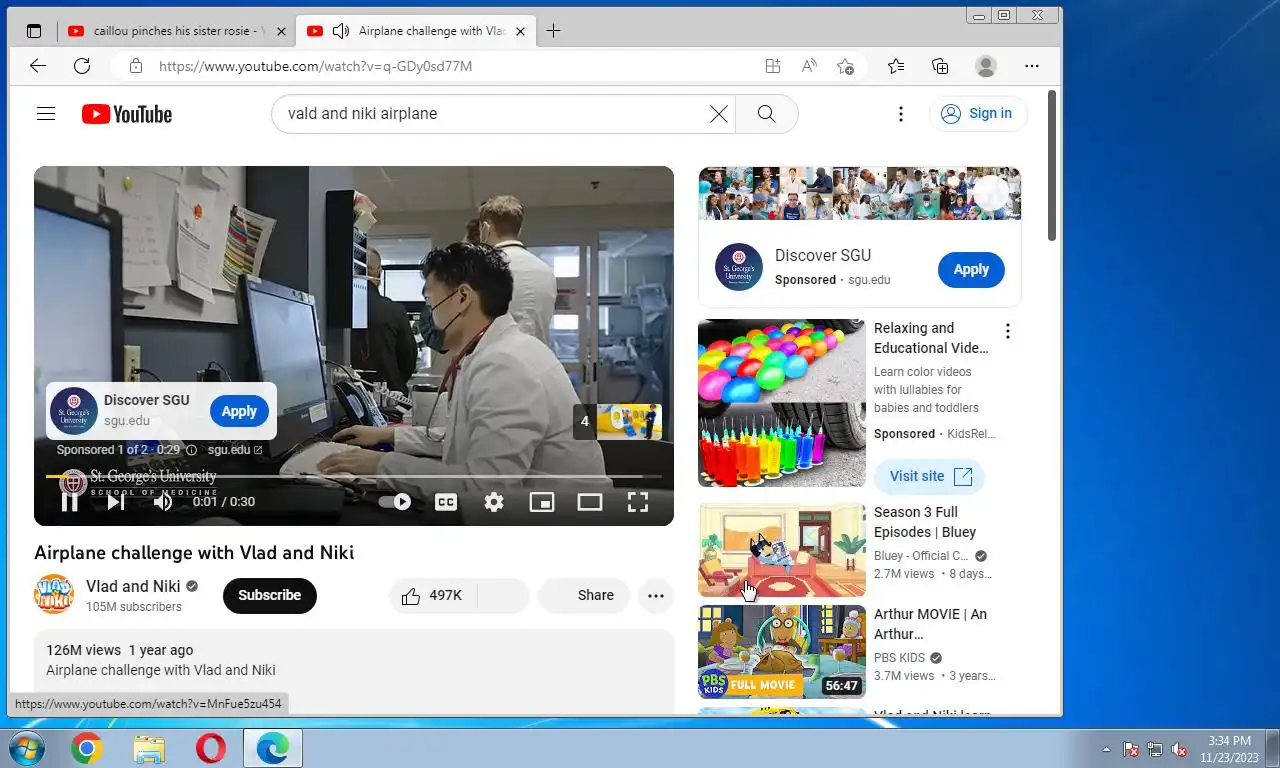Switch to miniplayer mode

pos(542,502)
